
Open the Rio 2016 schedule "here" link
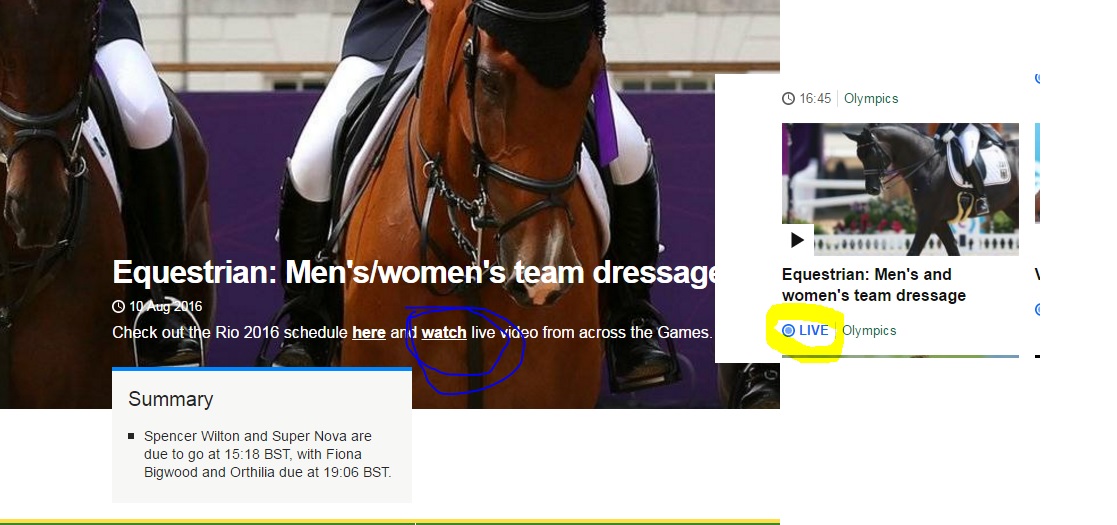(368, 332)
